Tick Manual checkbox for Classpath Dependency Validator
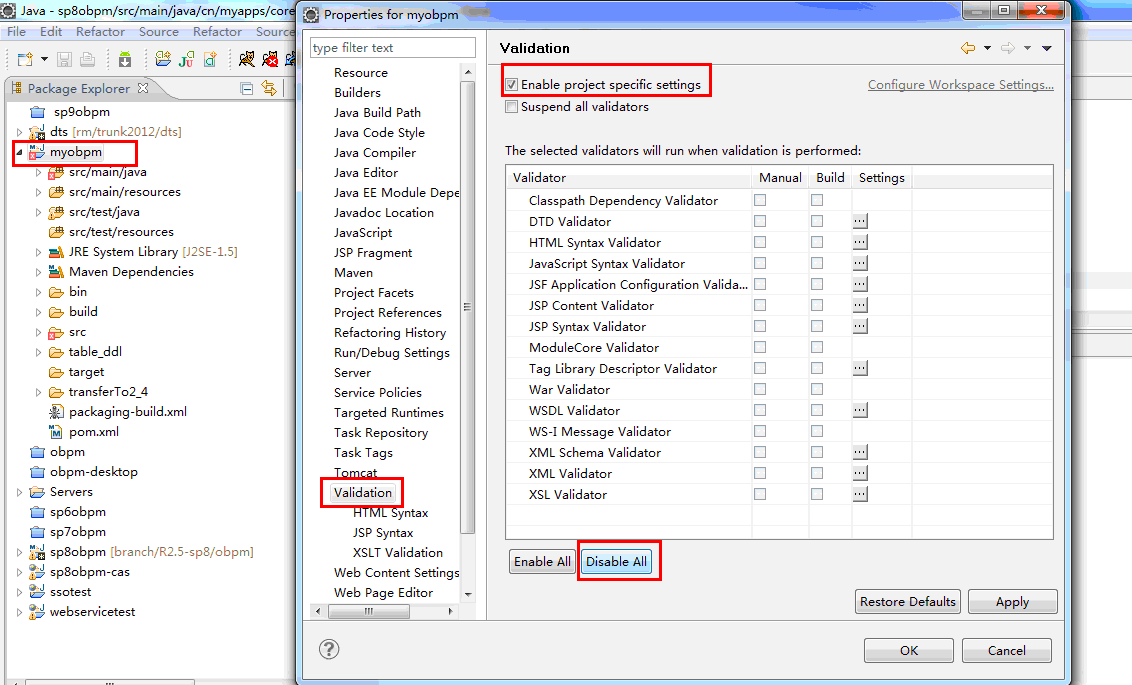The image size is (1132, 685). (760, 200)
